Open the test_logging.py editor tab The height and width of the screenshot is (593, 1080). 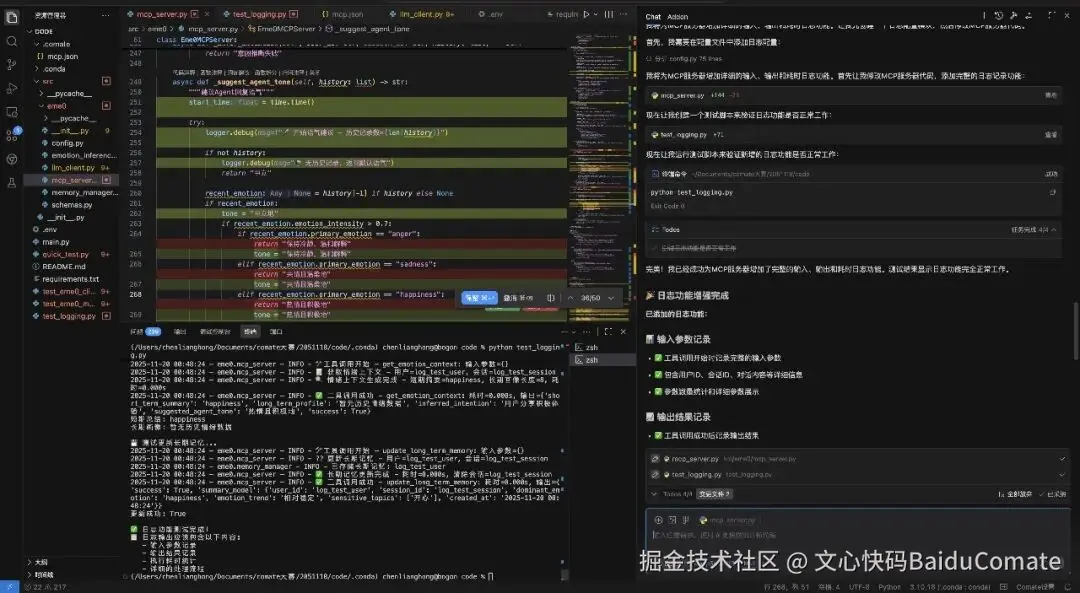259,14
